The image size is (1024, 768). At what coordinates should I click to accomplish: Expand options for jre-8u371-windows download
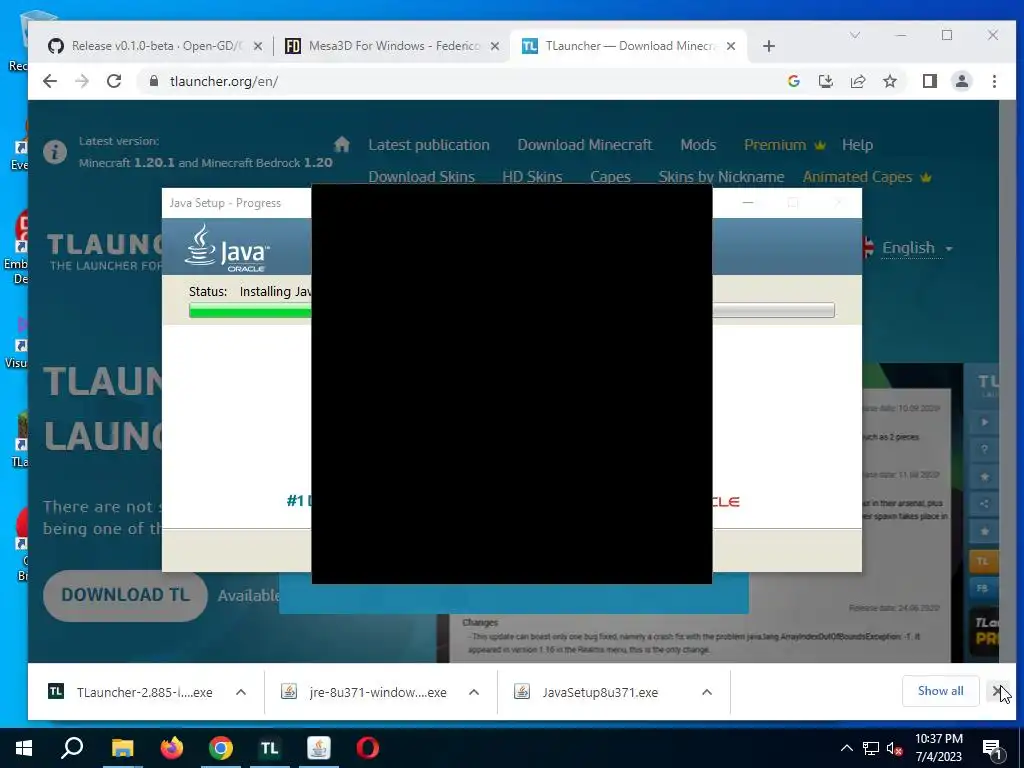pyautogui.click(x=474, y=692)
